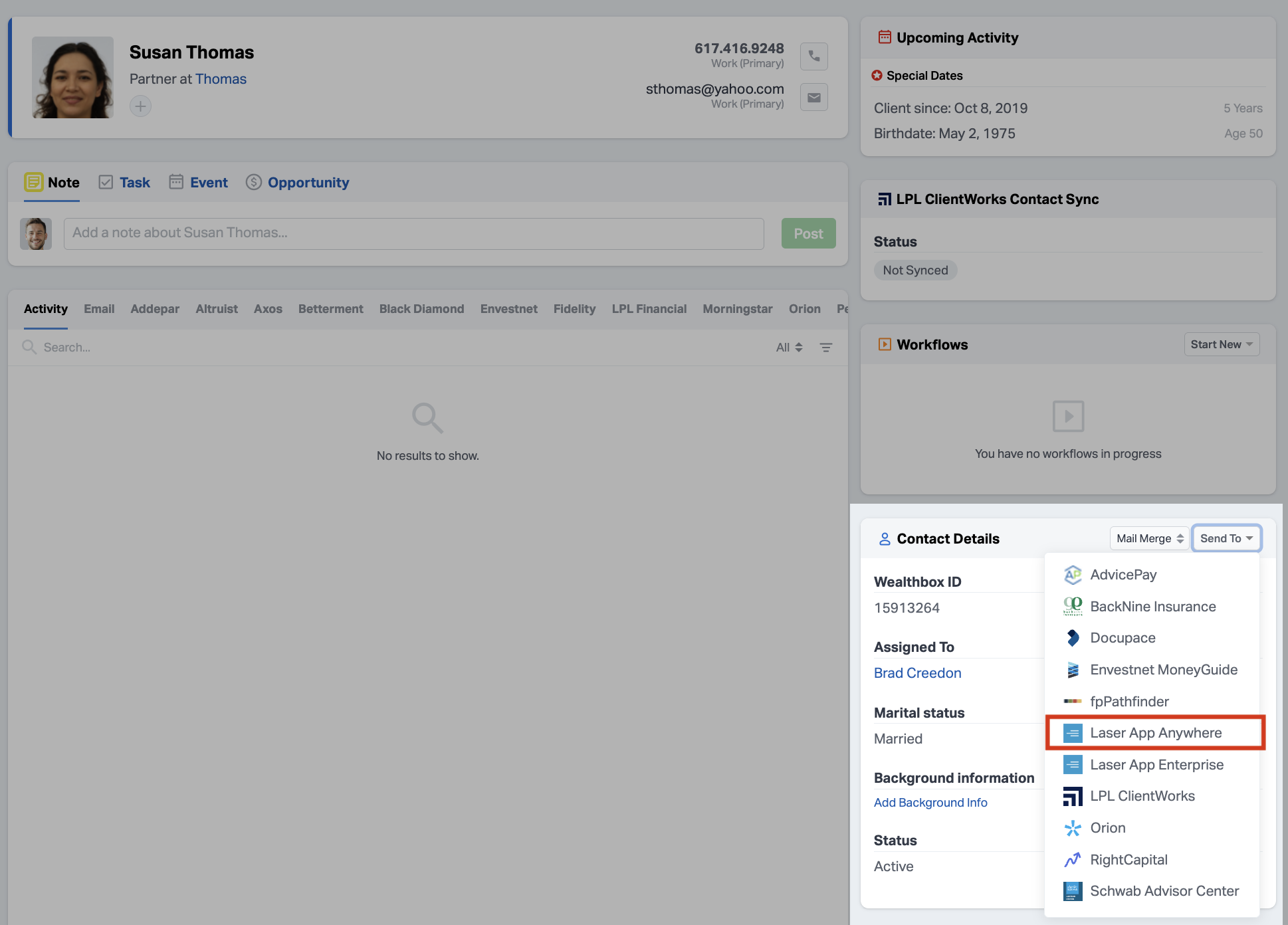Choose Docupace from the Send To list
The width and height of the screenshot is (1288, 925).
[x=1123, y=638]
